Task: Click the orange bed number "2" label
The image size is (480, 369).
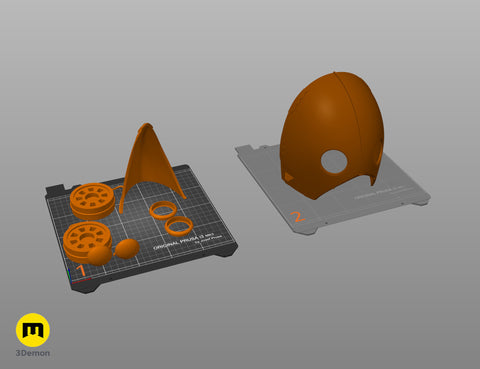Action: [x=297, y=217]
